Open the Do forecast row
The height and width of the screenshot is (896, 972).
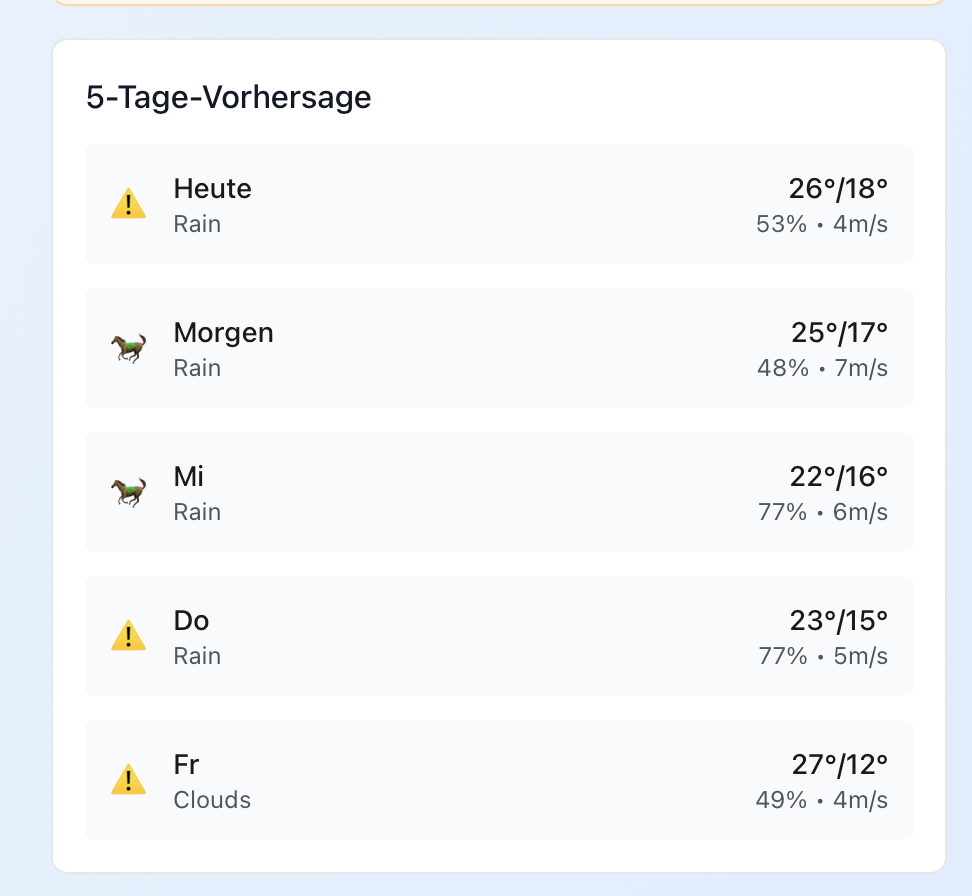click(498, 636)
